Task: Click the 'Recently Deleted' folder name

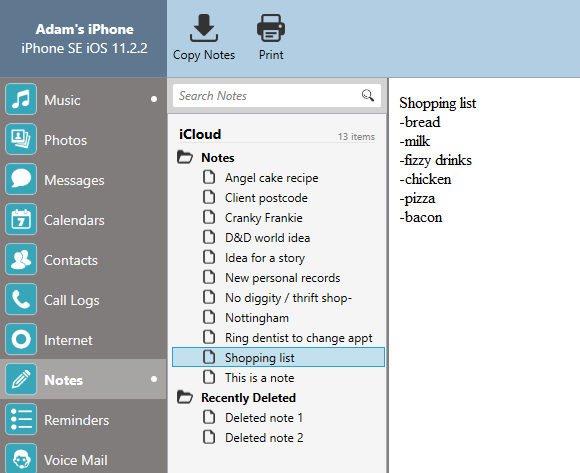Action: click(x=248, y=398)
